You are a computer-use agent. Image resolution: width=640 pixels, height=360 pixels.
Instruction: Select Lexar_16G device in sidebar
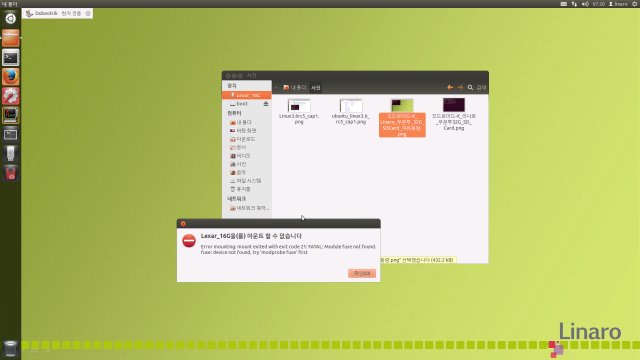tap(247, 95)
